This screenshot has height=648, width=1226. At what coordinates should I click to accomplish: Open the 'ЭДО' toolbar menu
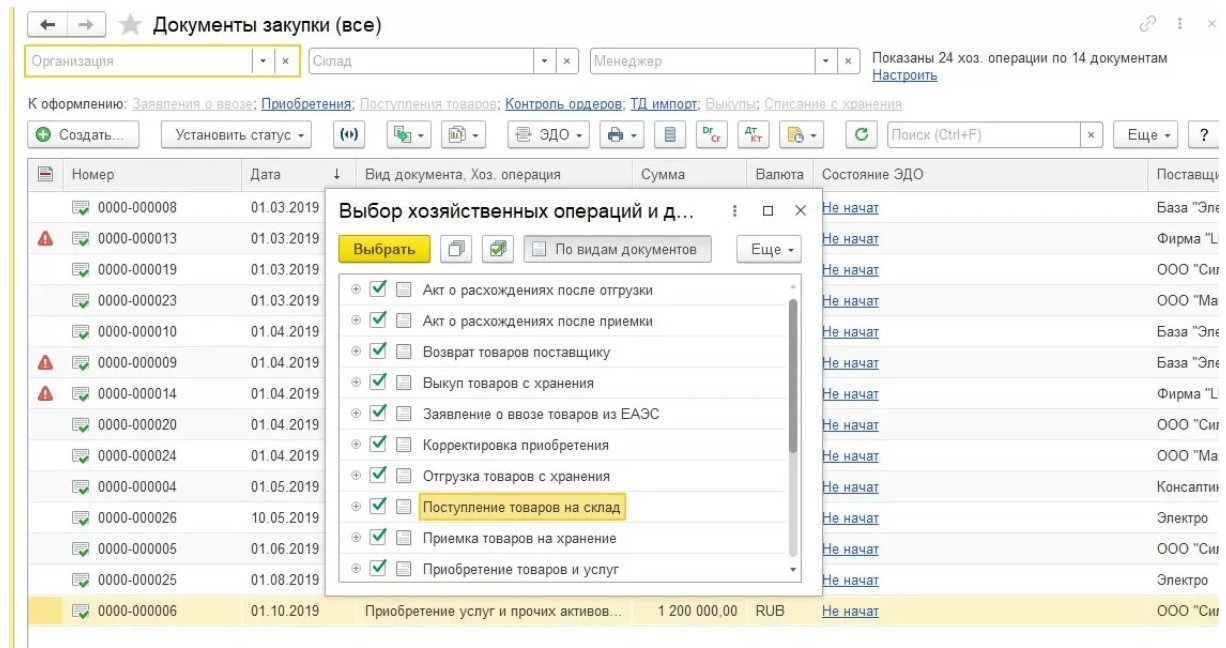pos(548,135)
